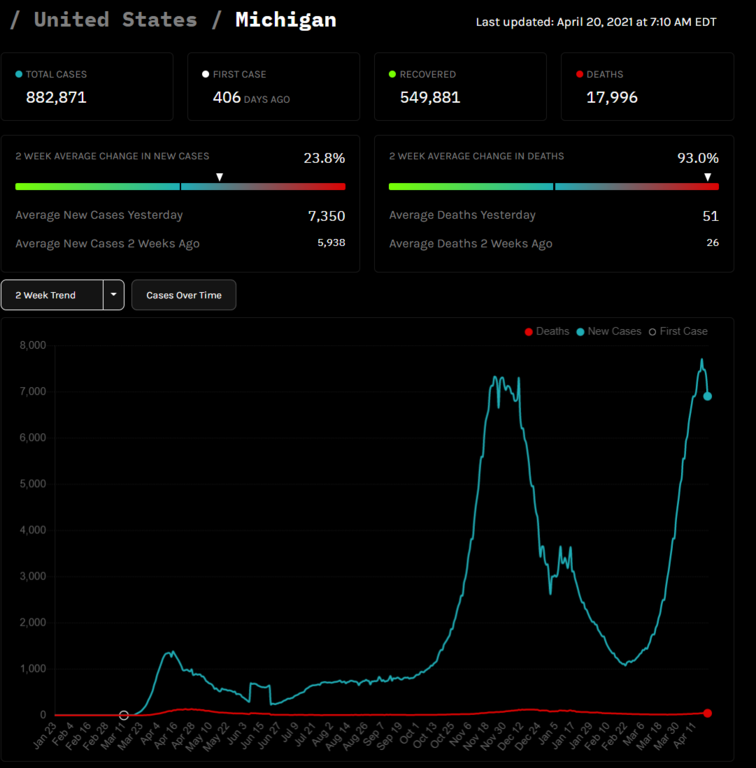The image size is (756, 768).
Task: Open the 2 Week Trend dropdown arrow
Action: click(114, 295)
